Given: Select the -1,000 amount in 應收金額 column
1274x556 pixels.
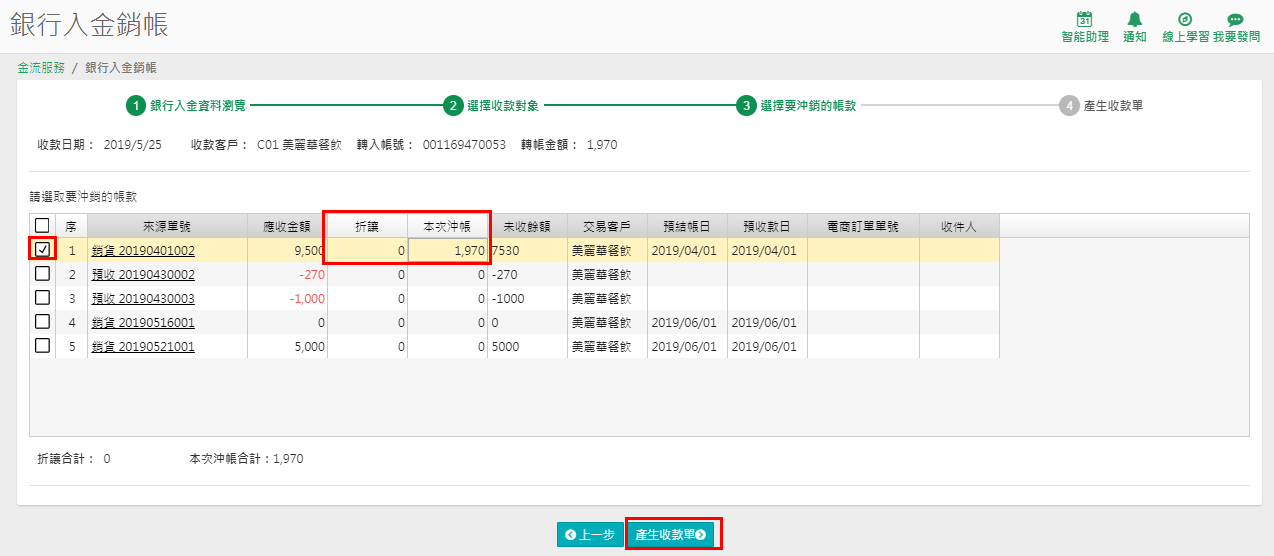Looking at the screenshot, I should (287, 298).
